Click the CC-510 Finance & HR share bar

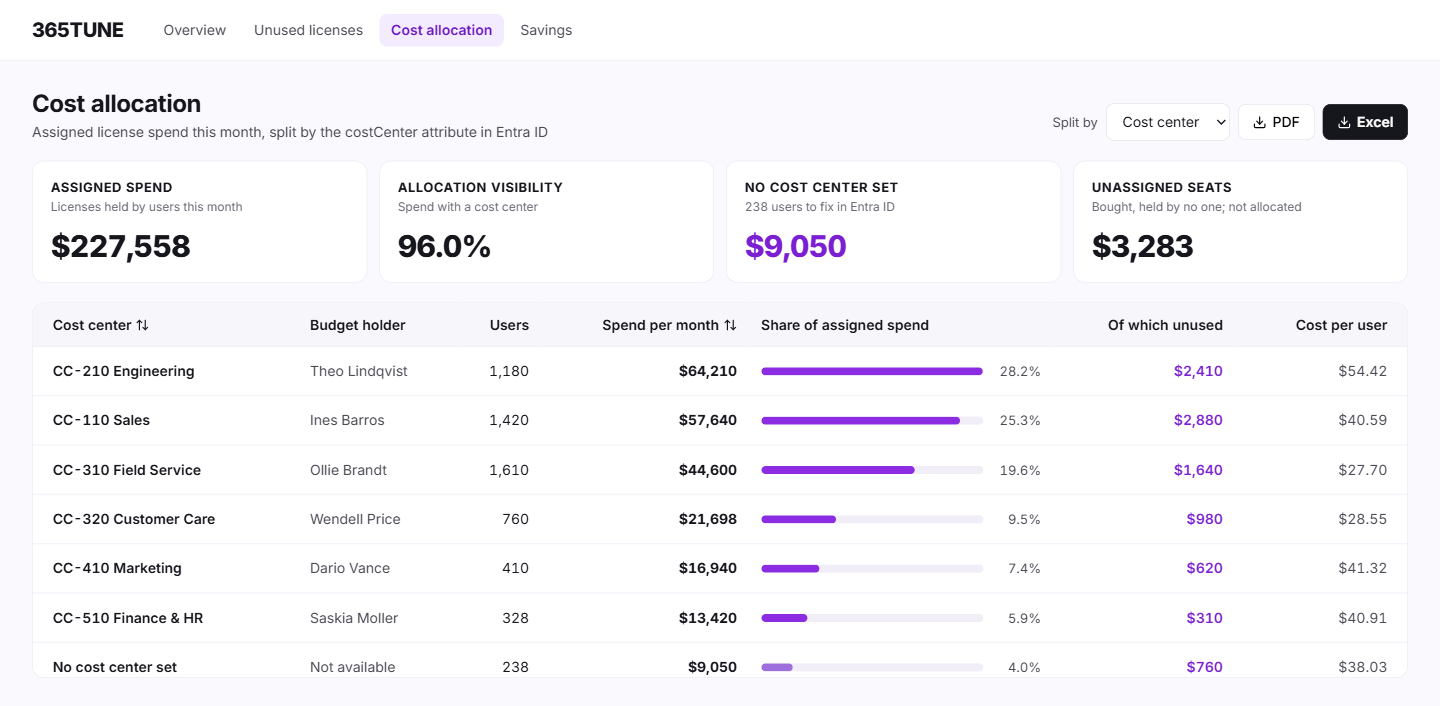(x=872, y=618)
